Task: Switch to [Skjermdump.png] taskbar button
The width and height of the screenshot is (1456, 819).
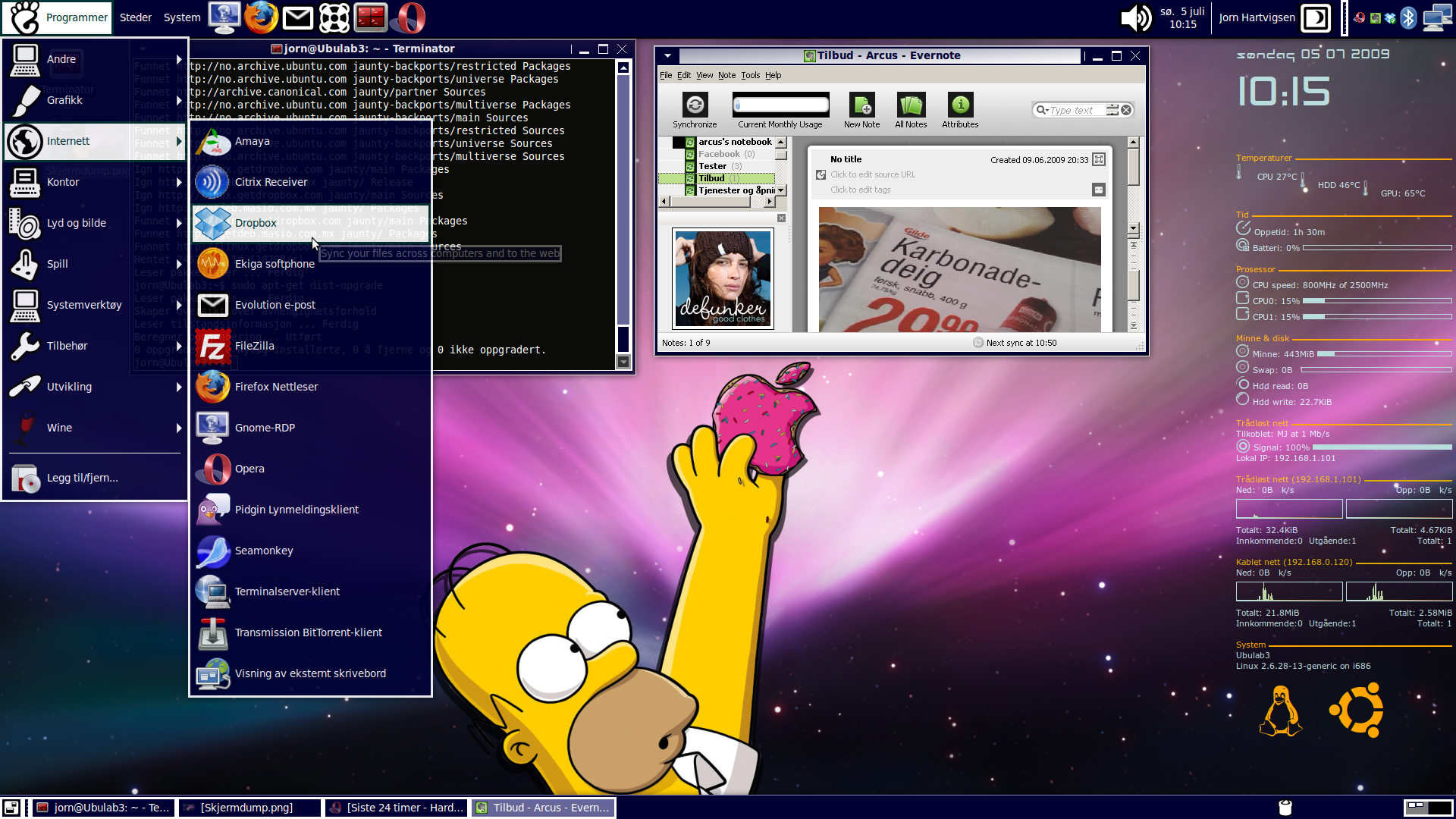Action: pos(249,808)
